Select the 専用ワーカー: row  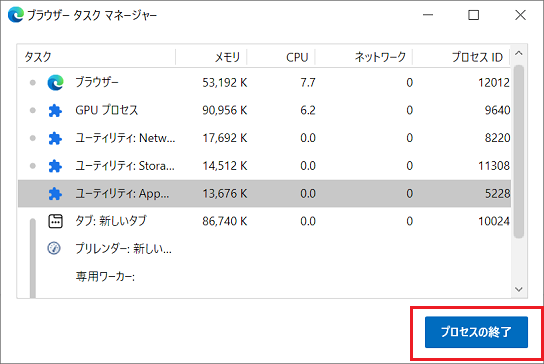pyautogui.click(x=264, y=277)
